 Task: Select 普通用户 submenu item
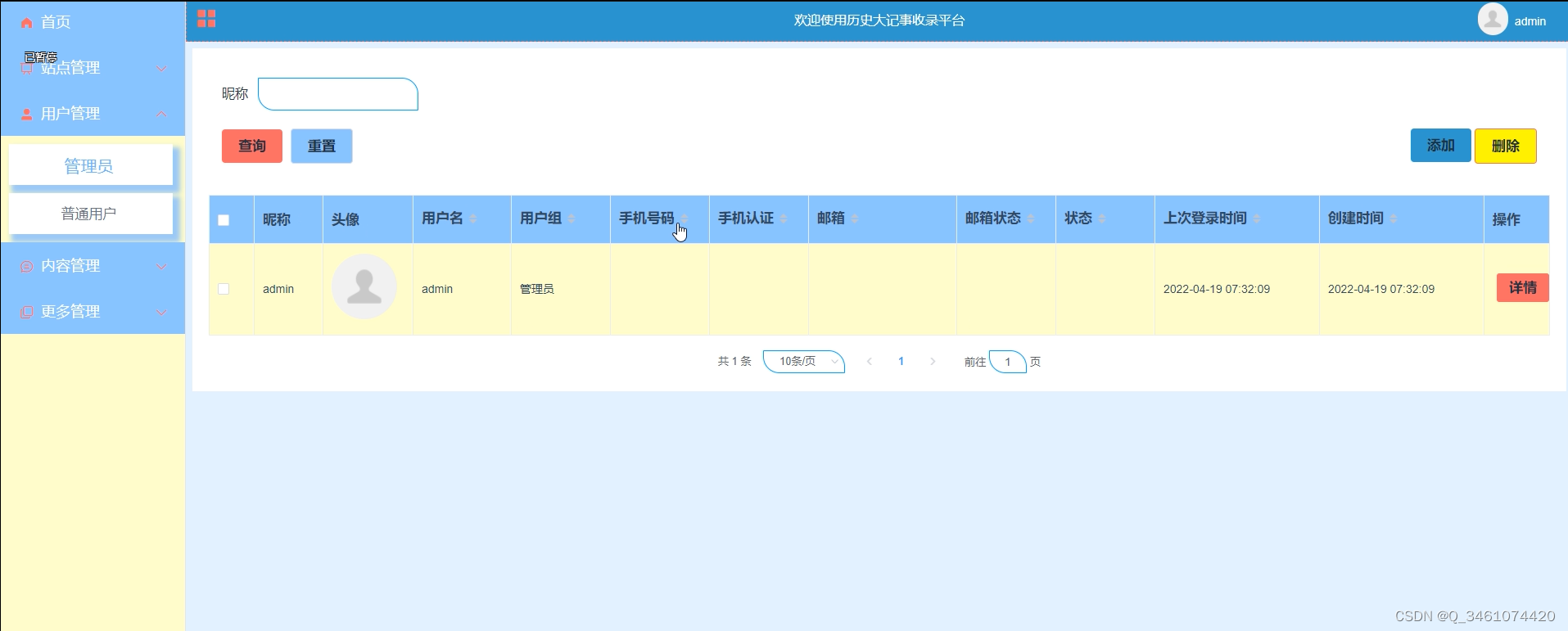(x=91, y=214)
